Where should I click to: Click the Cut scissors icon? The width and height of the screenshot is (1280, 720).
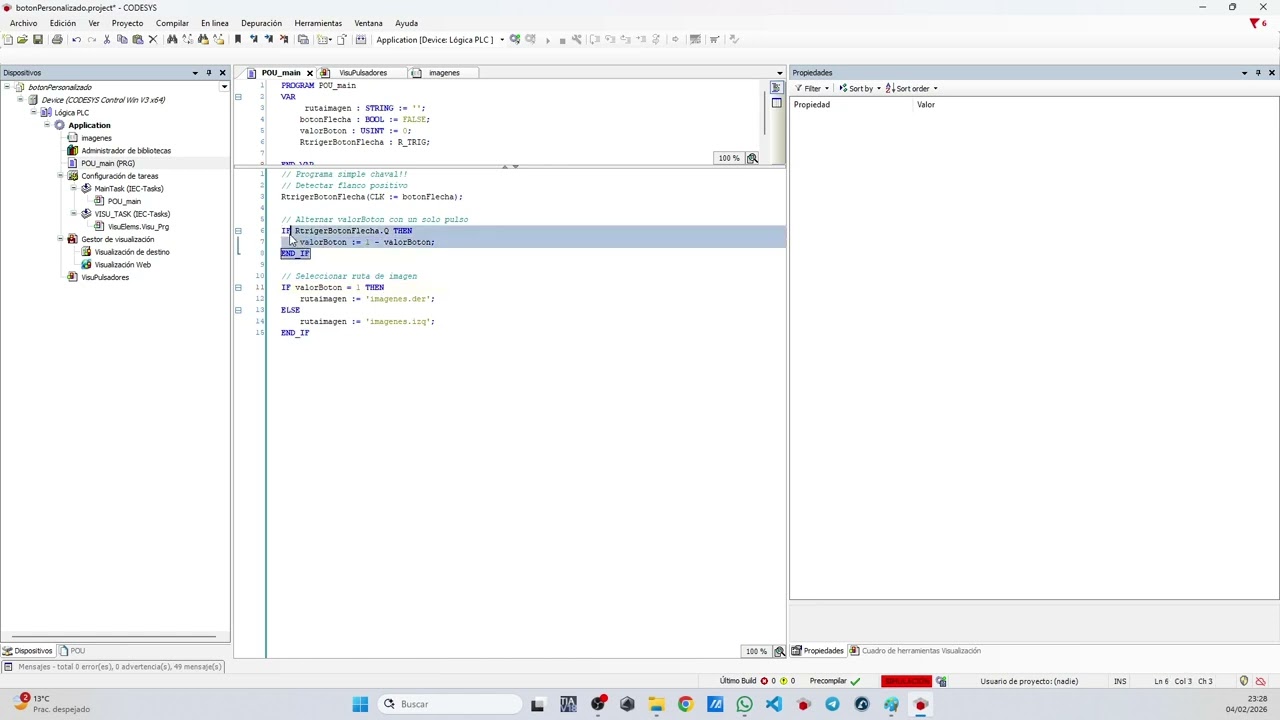click(107, 39)
